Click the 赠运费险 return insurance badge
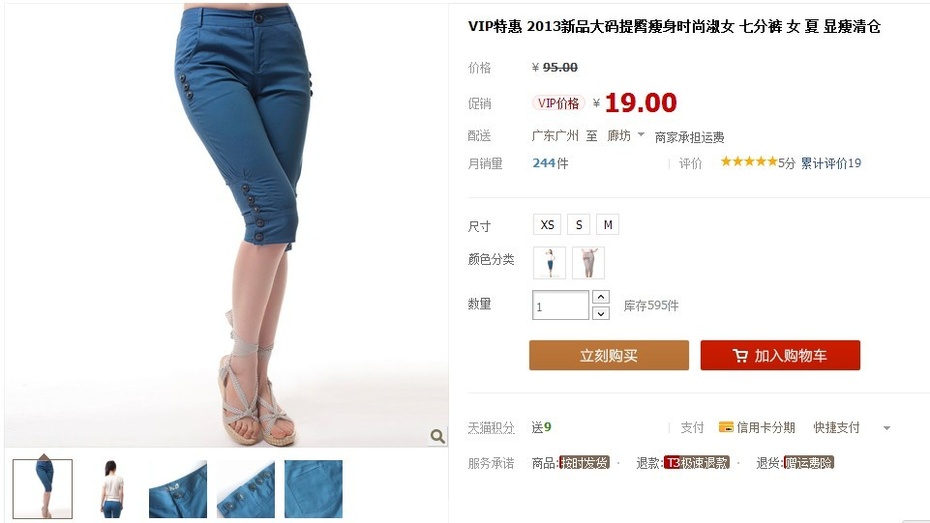 coord(808,463)
